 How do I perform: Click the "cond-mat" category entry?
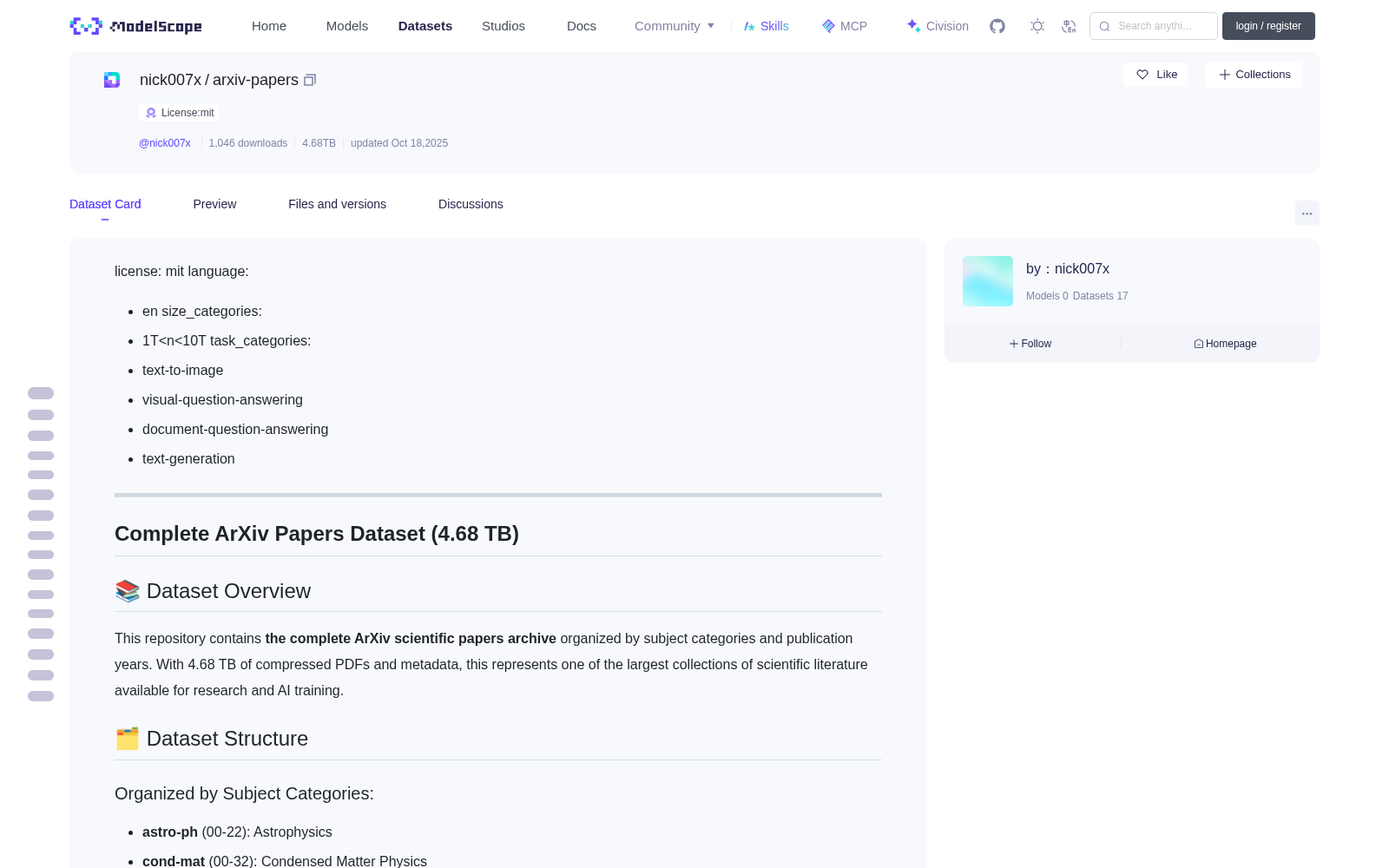[285, 861]
